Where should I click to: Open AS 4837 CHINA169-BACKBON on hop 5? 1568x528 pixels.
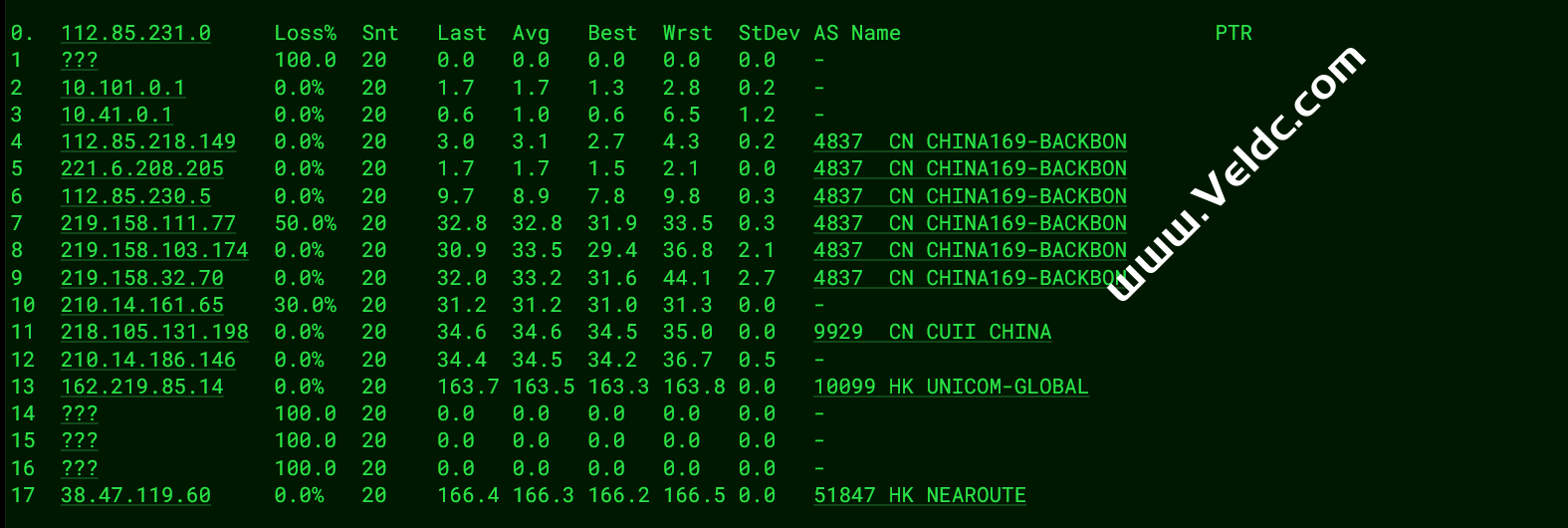(971, 168)
